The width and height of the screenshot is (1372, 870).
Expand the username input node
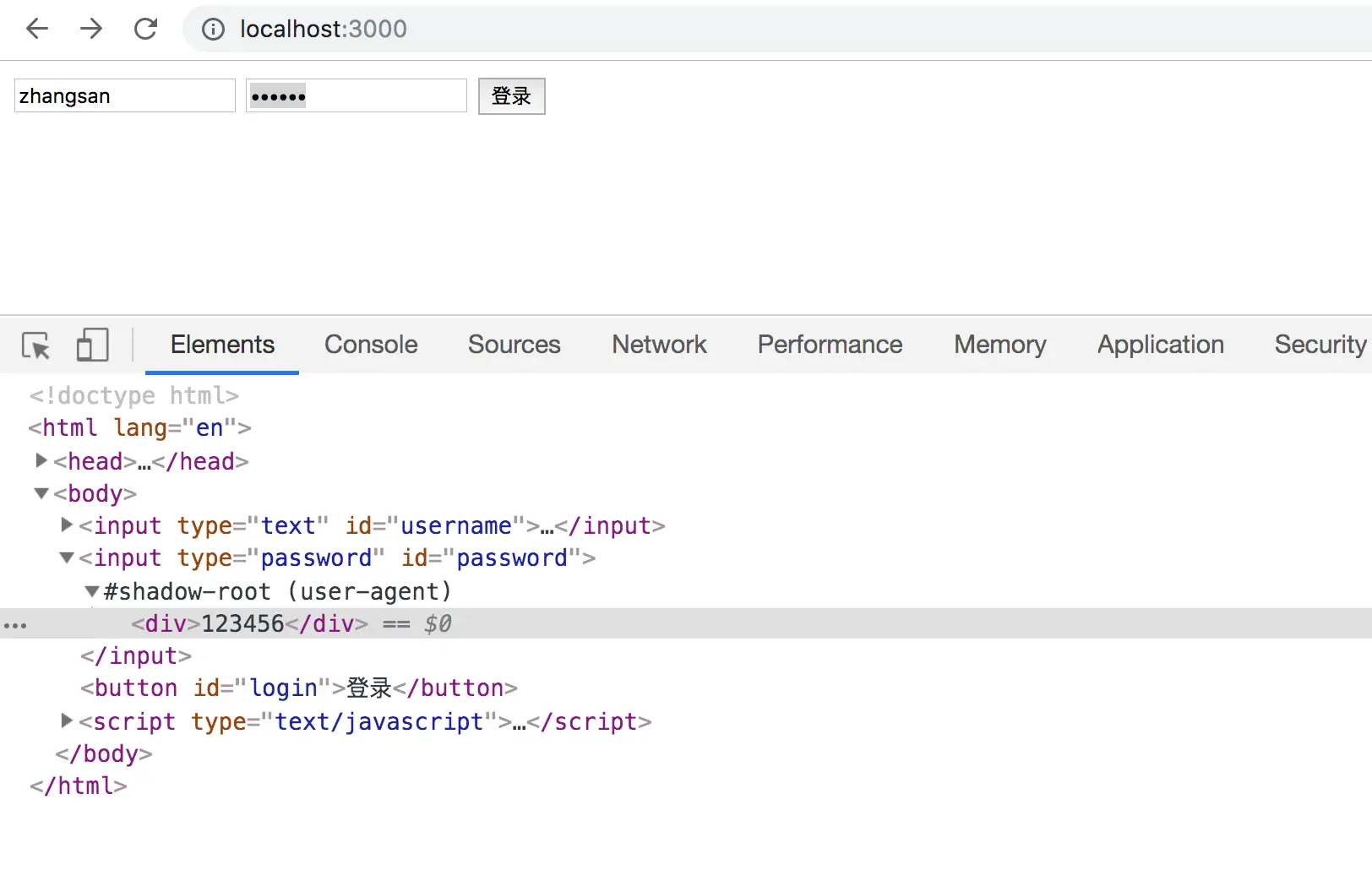(x=67, y=525)
